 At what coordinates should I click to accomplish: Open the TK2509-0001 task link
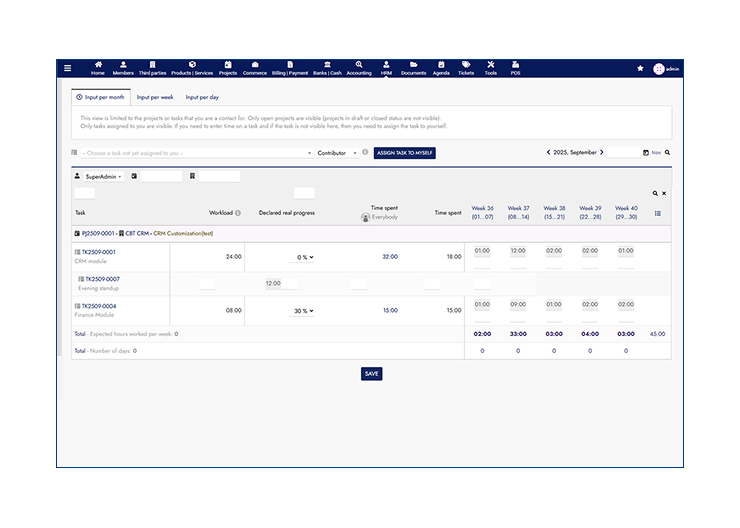click(99, 252)
